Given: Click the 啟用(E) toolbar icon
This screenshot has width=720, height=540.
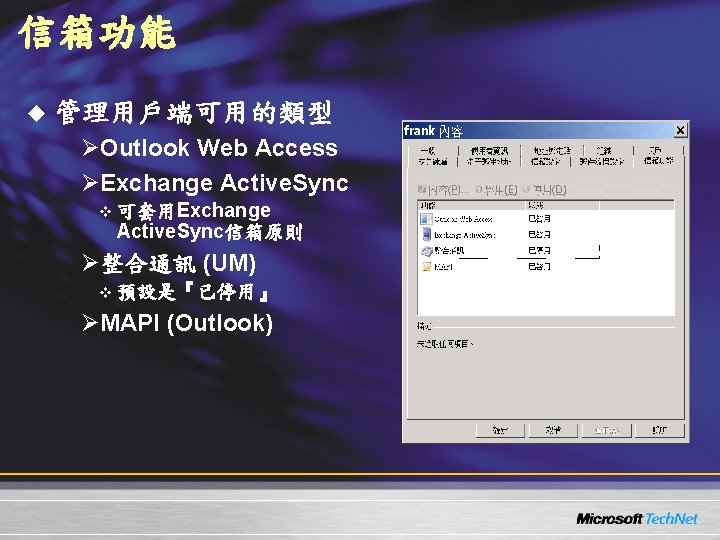Looking at the screenshot, I should pos(479,189).
